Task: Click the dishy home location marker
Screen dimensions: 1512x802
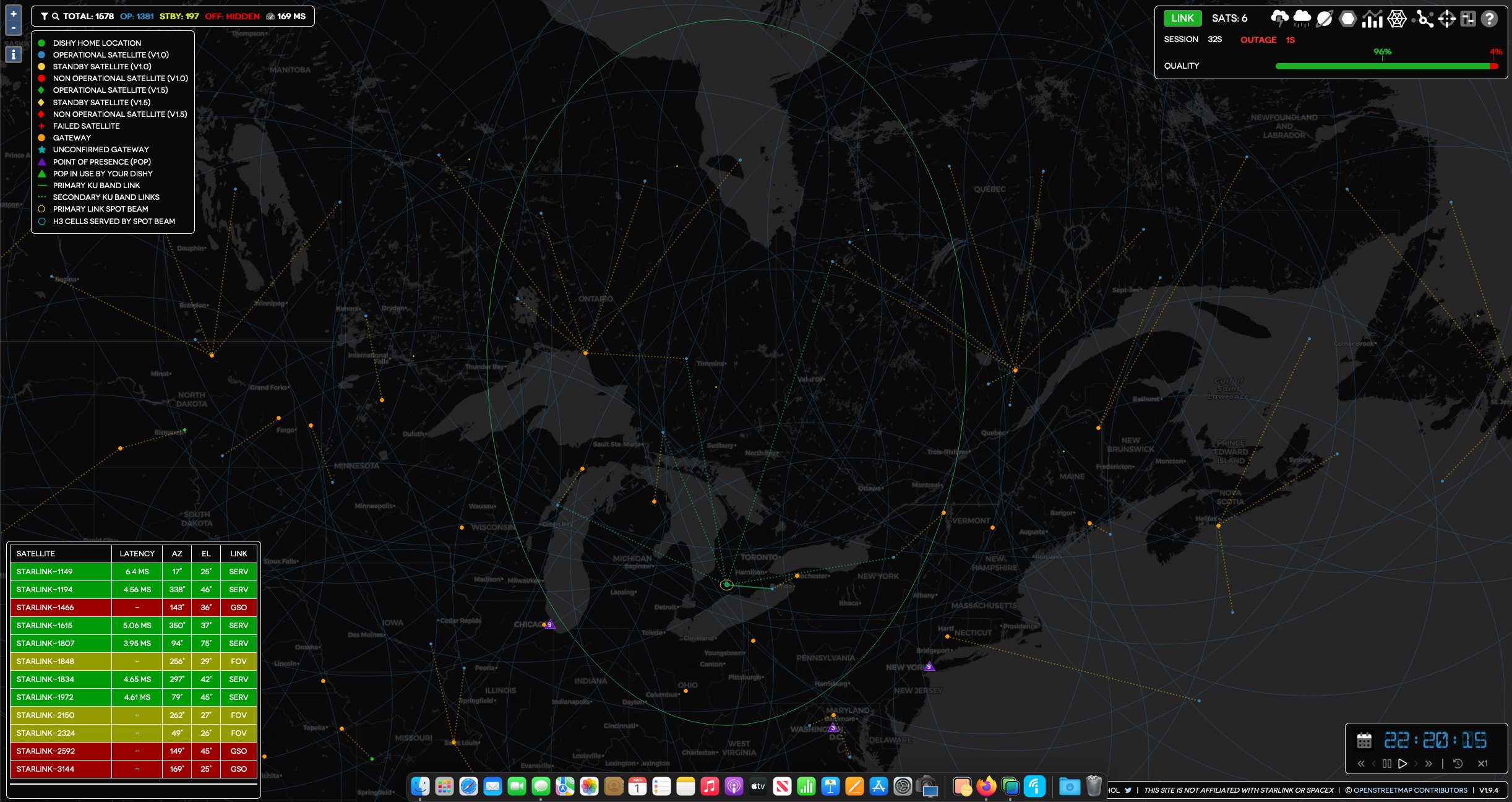Action: [727, 585]
